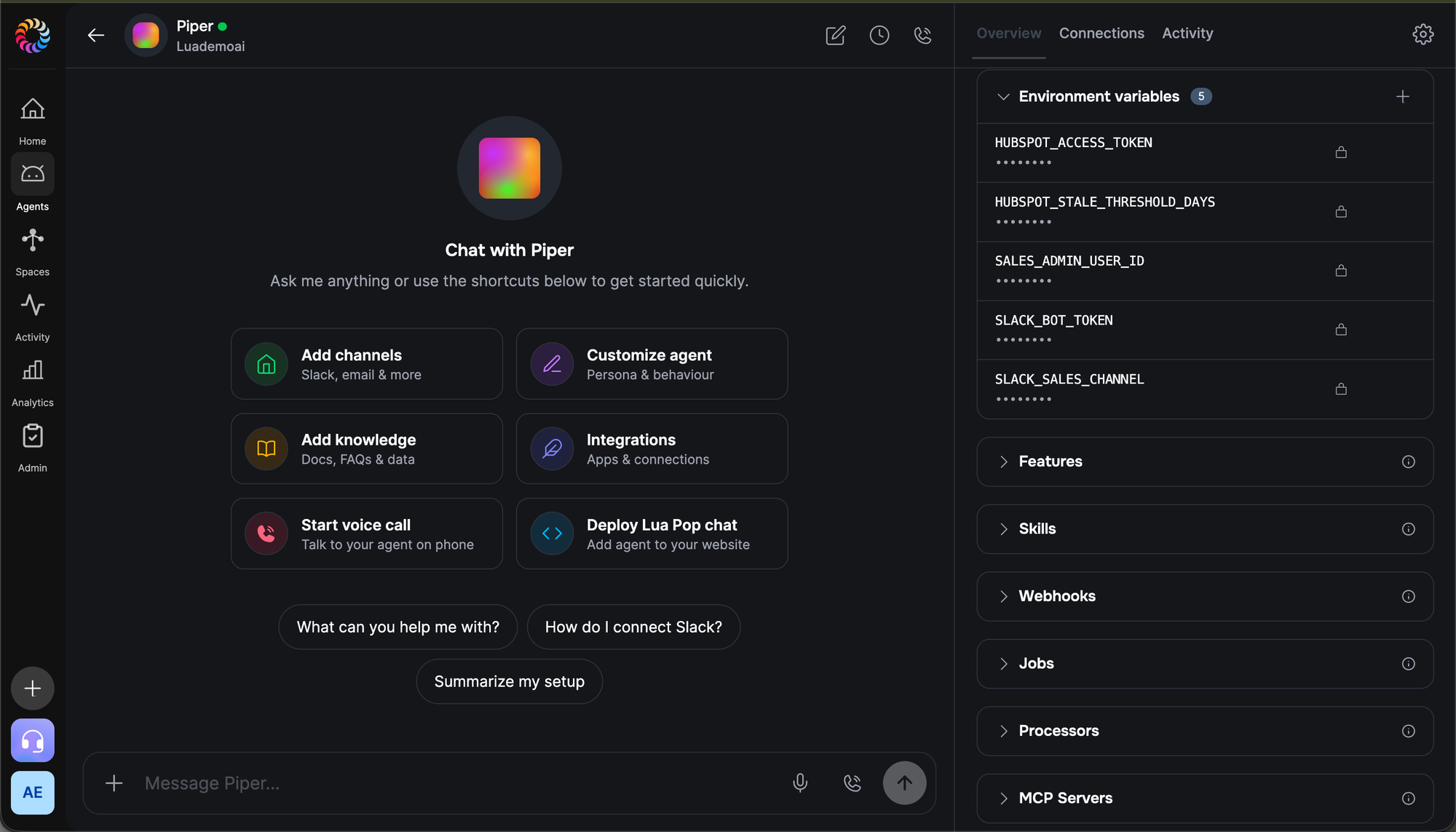Switch to the Connections tab
The image size is (1456, 832).
point(1101,33)
